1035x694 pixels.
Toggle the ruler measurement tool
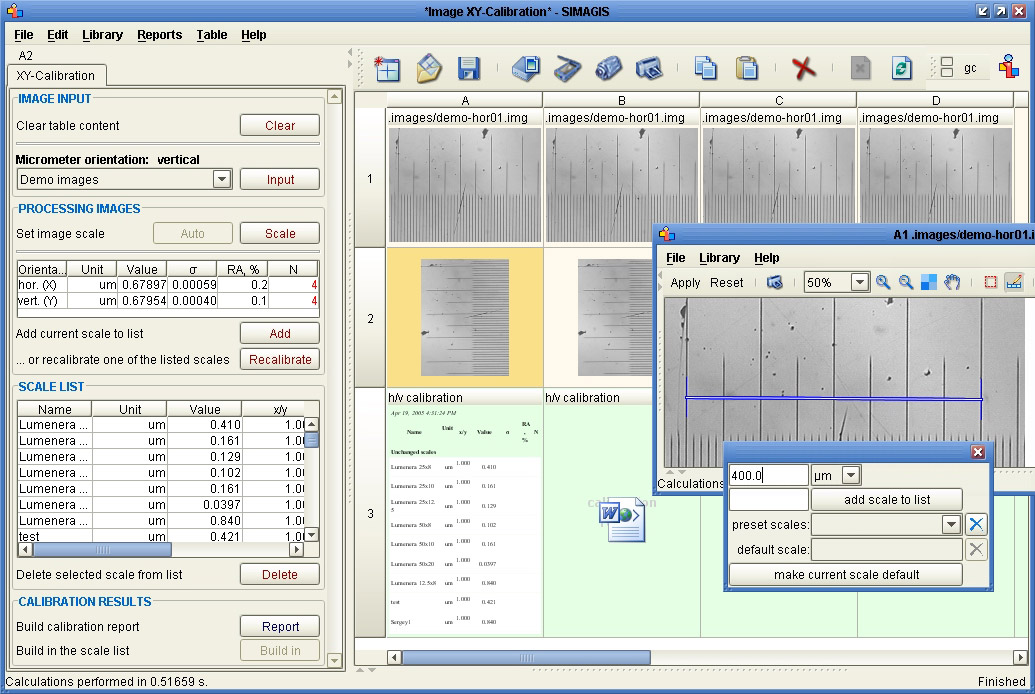(x=1014, y=282)
